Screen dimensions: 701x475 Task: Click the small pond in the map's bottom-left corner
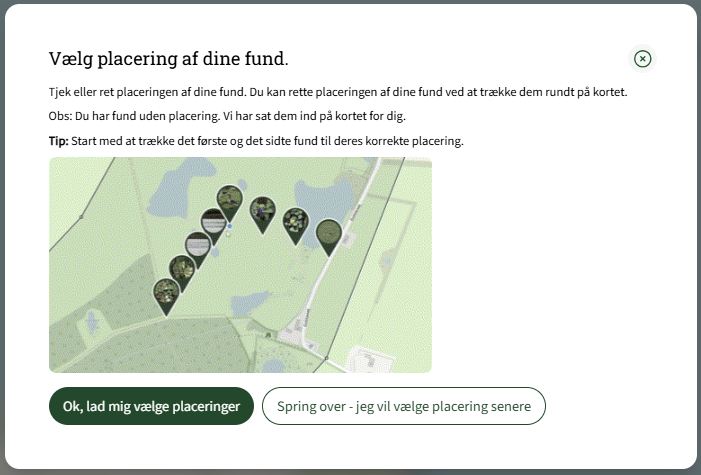click(x=91, y=322)
